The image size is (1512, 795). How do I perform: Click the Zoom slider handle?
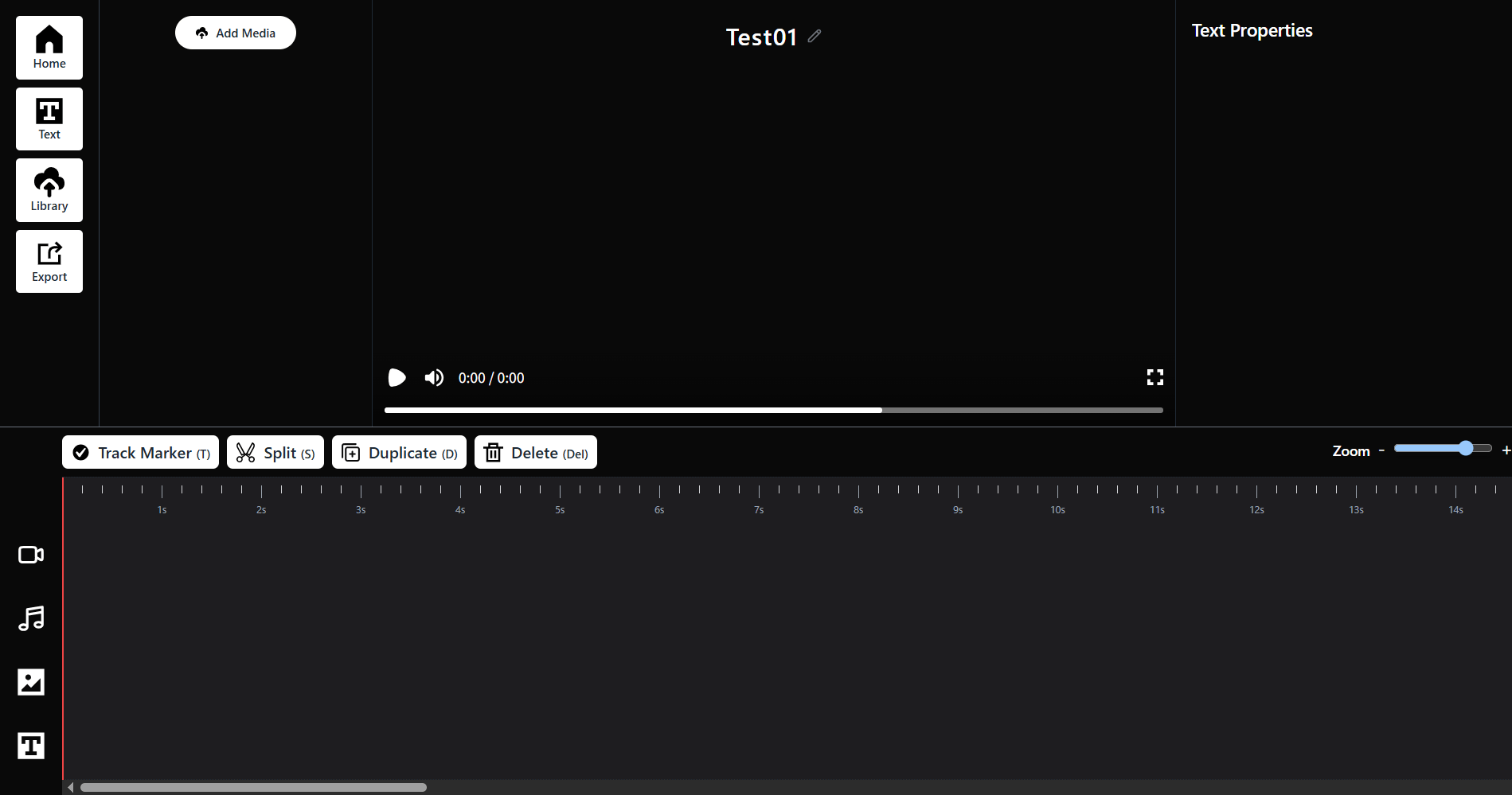[1466, 448]
